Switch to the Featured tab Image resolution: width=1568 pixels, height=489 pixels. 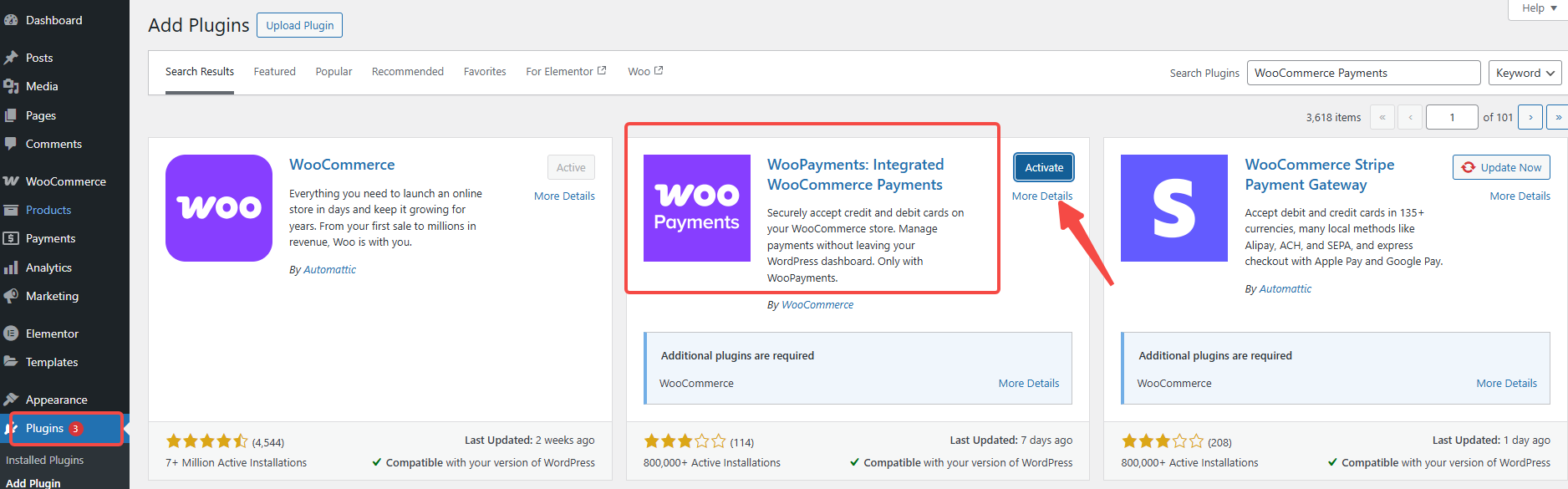pyautogui.click(x=274, y=72)
